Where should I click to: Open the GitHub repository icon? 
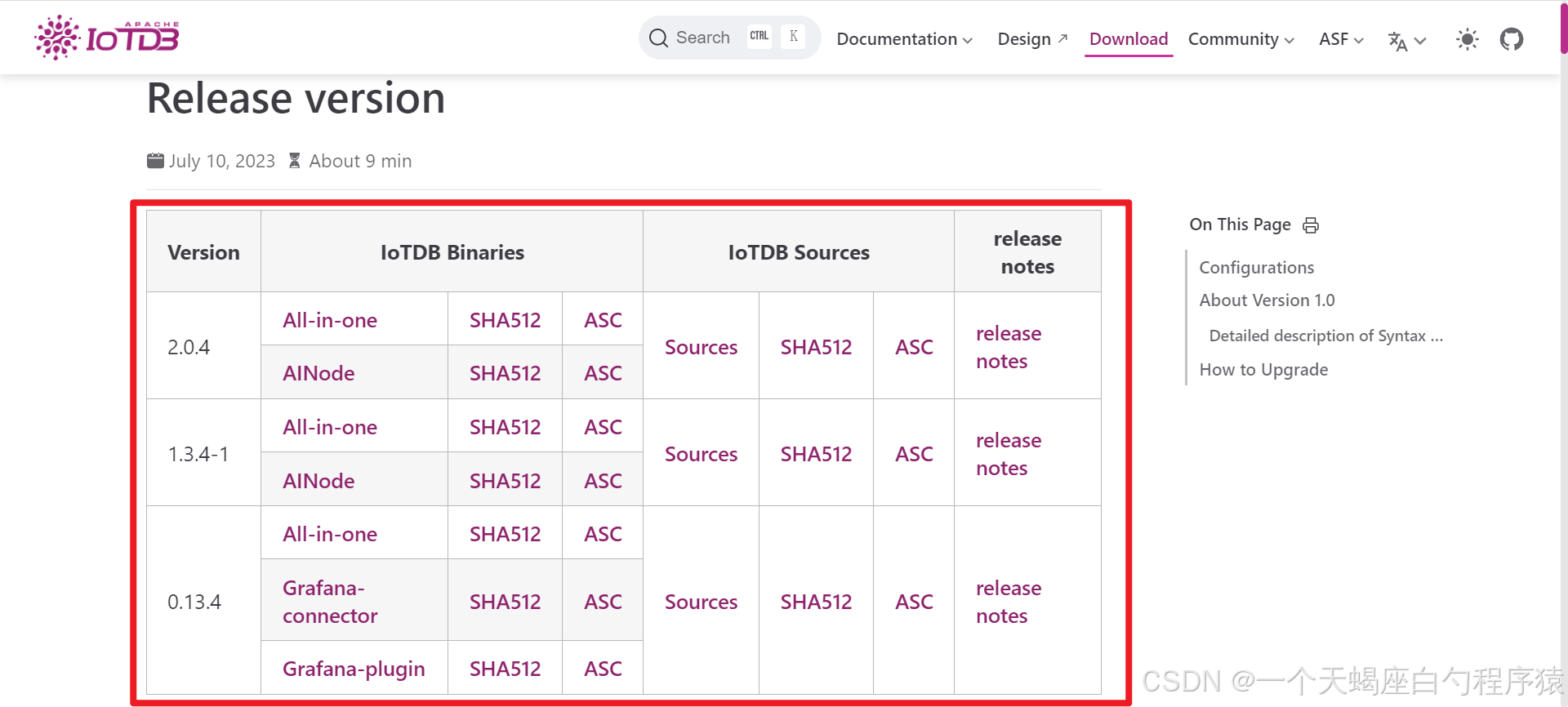(1512, 39)
